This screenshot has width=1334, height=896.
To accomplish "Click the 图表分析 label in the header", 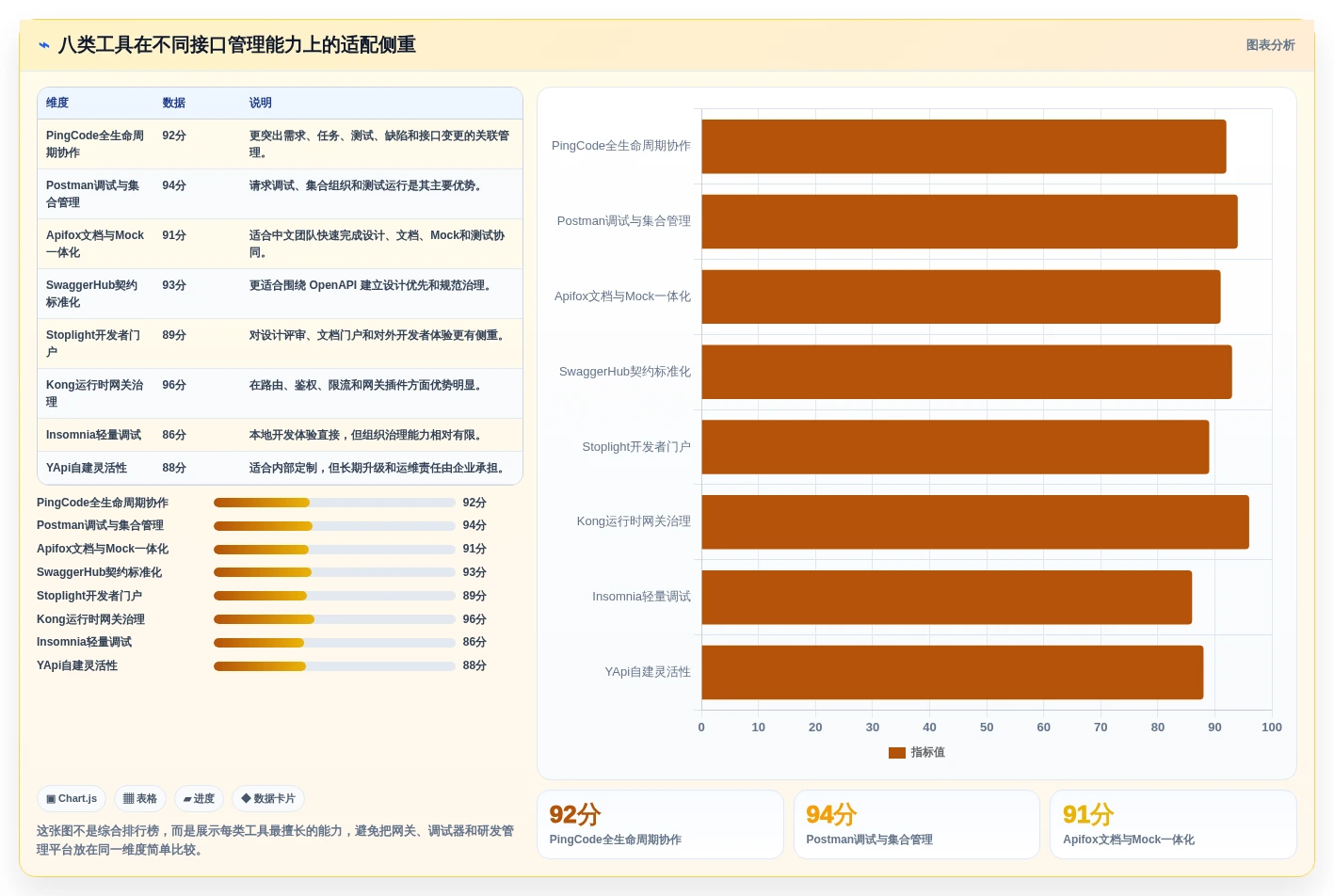I will point(1270,45).
